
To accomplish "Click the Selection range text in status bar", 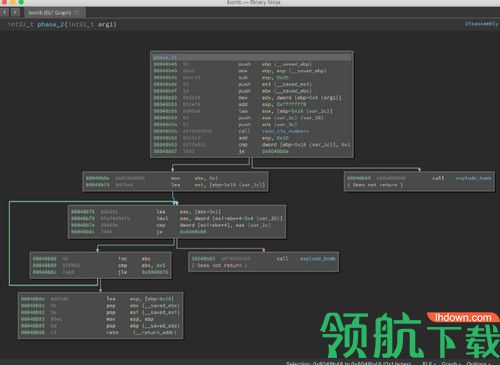I will click(348, 363).
